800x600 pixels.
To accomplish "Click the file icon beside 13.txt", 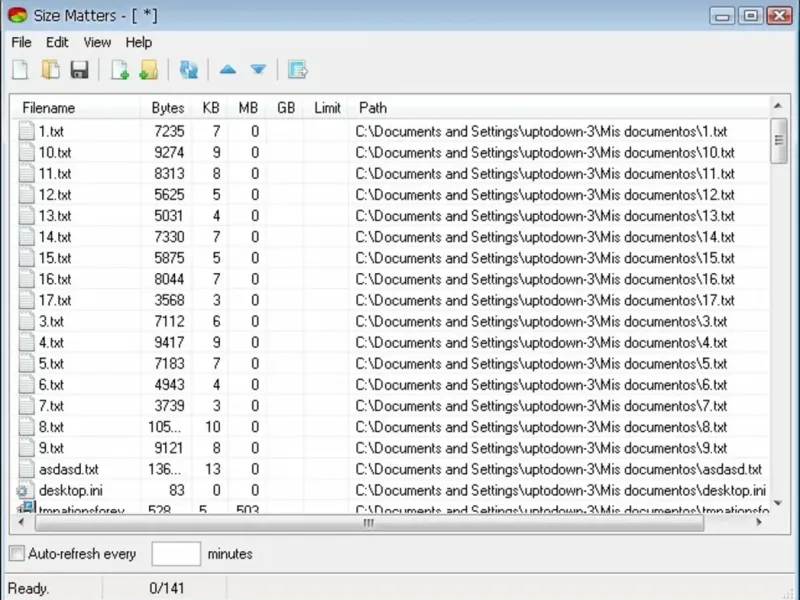I will tap(27, 216).
